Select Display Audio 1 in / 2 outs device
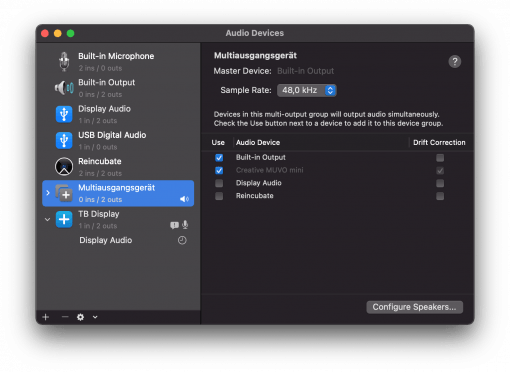Image resolution: width=510 pixels, height=372 pixels. click(118, 114)
